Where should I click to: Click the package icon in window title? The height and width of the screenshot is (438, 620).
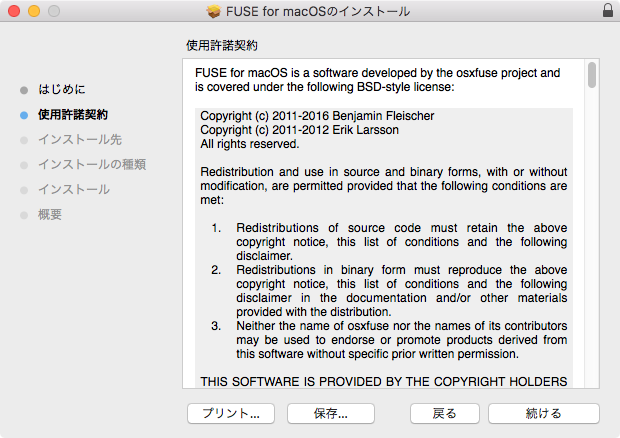pyautogui.click(x=214, y=11)
